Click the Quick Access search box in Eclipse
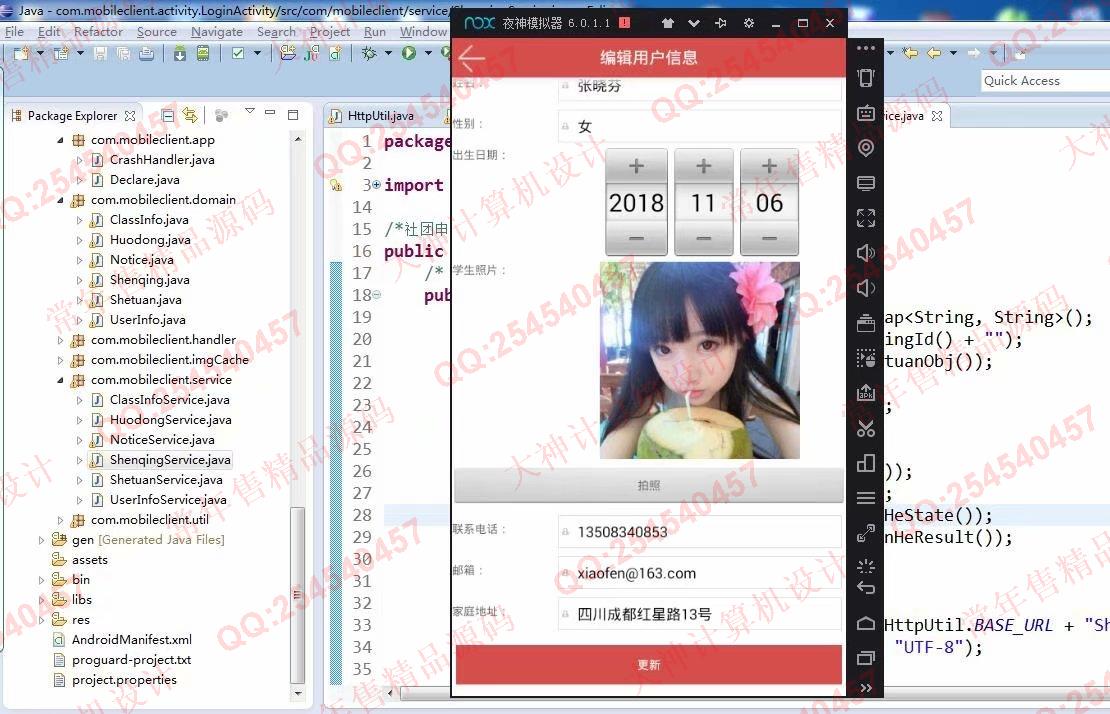Screen dimensions: 1110x714 (x=1045, y=81)
